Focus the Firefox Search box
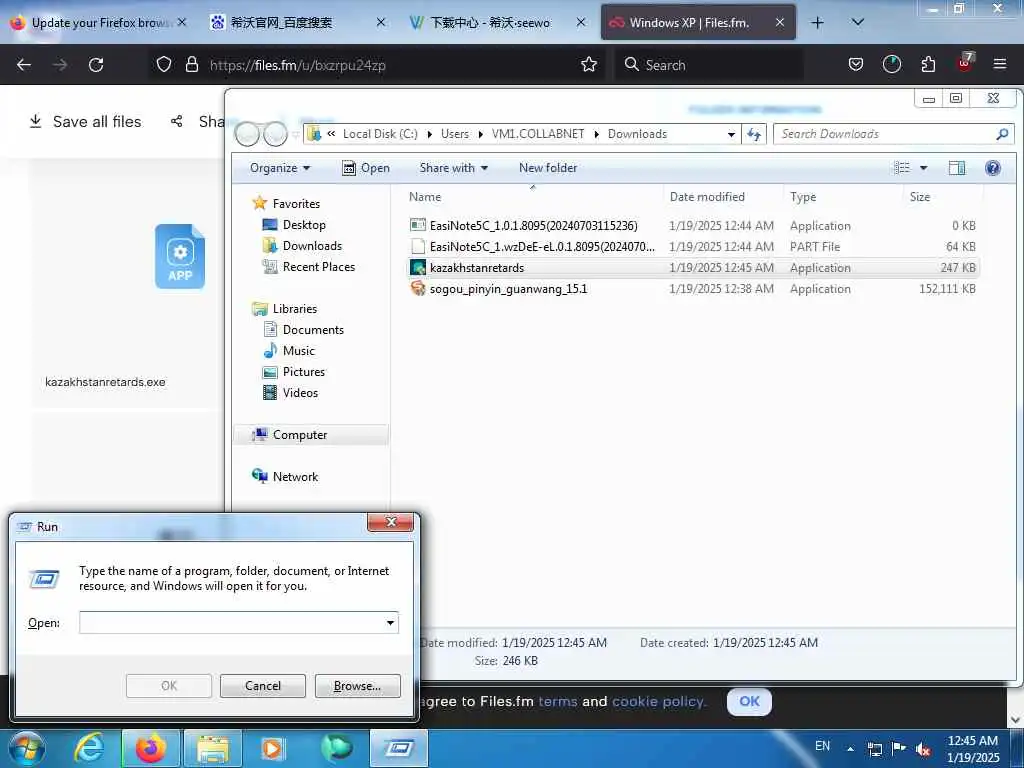 [x=709, y=65]
